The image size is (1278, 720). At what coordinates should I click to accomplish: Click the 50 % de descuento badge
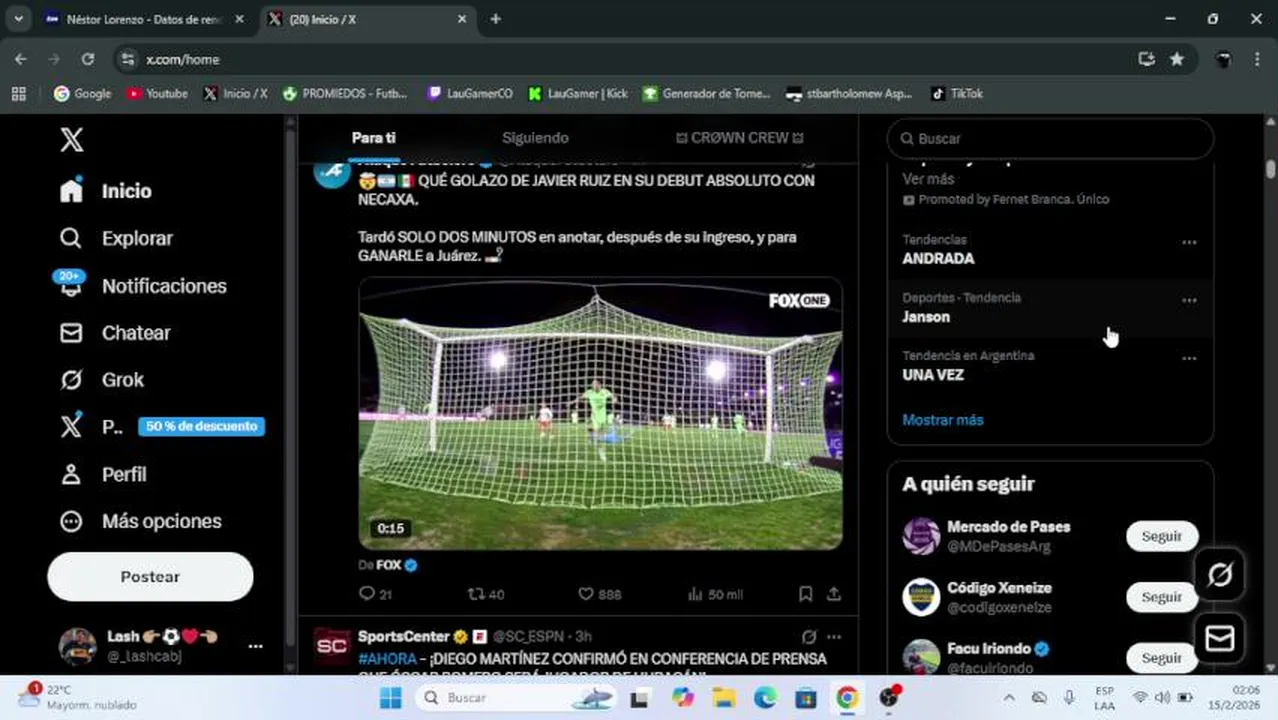201,426
